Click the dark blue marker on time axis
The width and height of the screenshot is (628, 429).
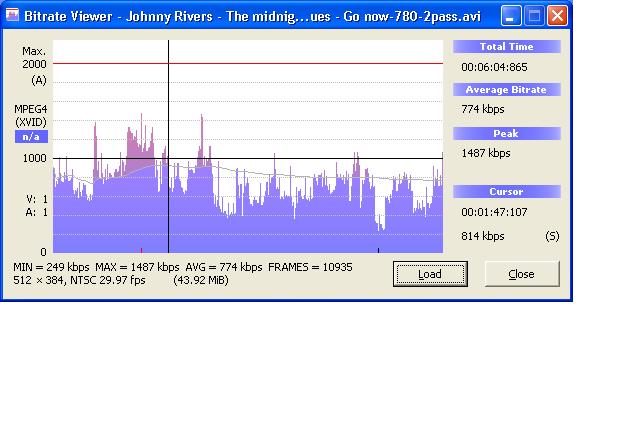tap(378, 250)
